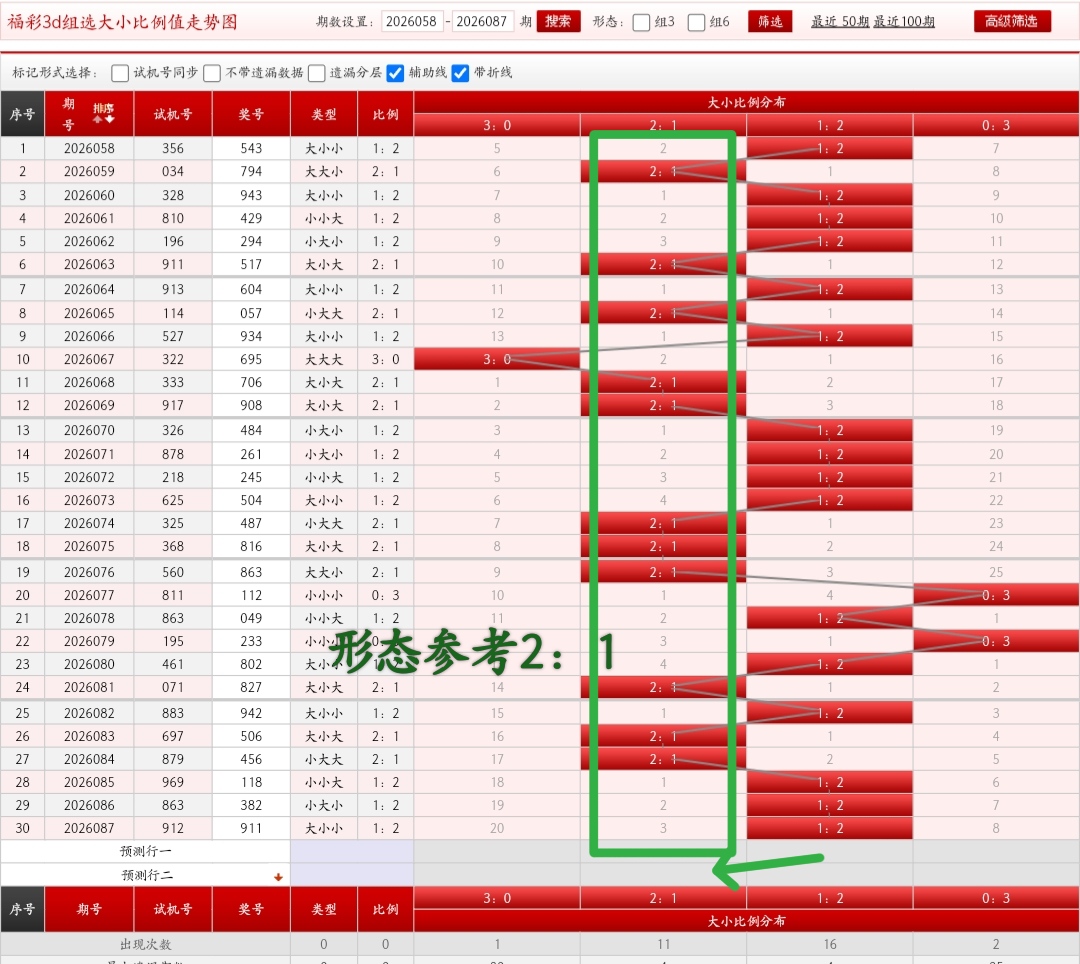1080x964 pixels.
Task: Enable the 组3 checkbox
Action: [x=643, y=22]
